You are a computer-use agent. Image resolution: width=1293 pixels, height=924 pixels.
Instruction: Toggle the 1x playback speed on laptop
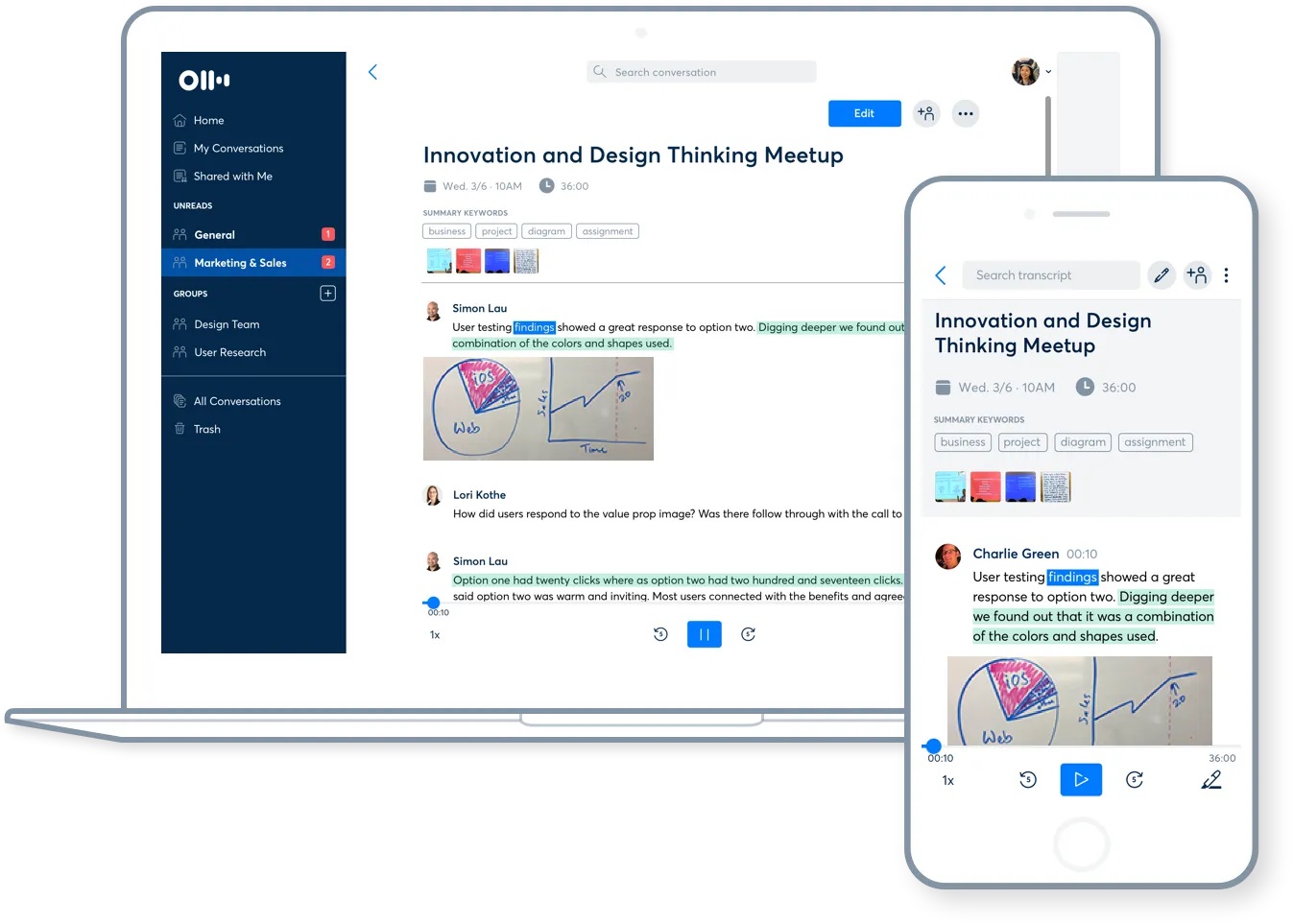[435, 635]
